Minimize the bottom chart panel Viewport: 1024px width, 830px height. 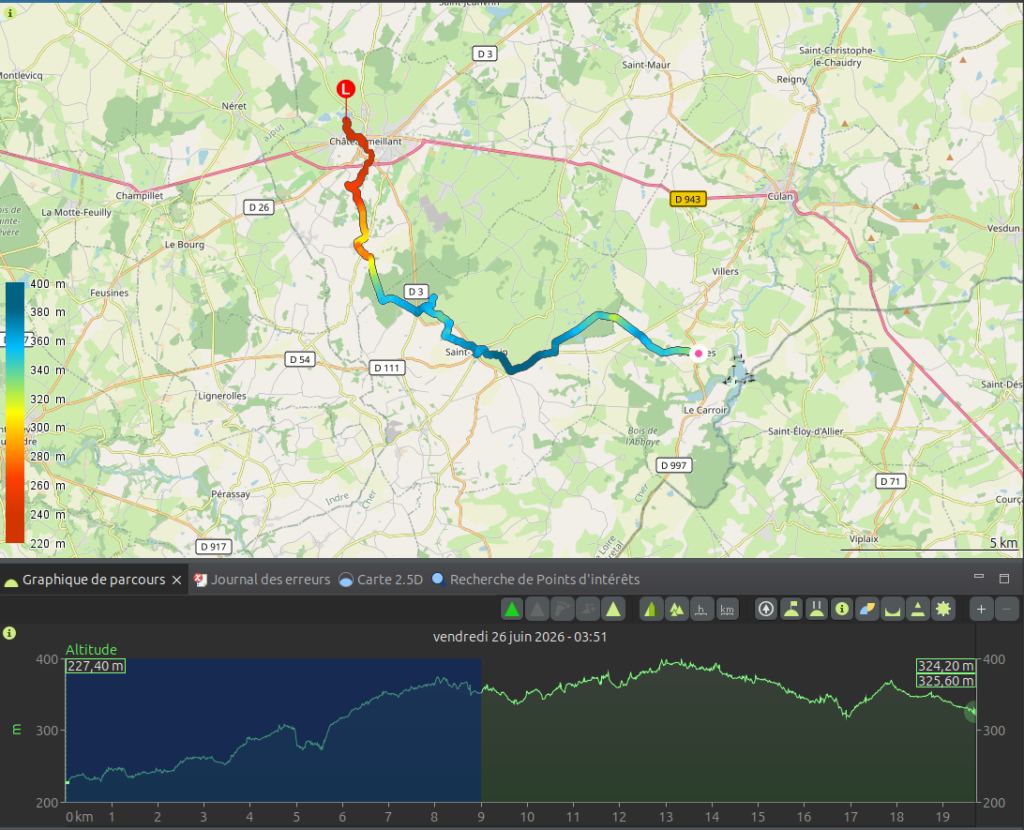[979, 577]
